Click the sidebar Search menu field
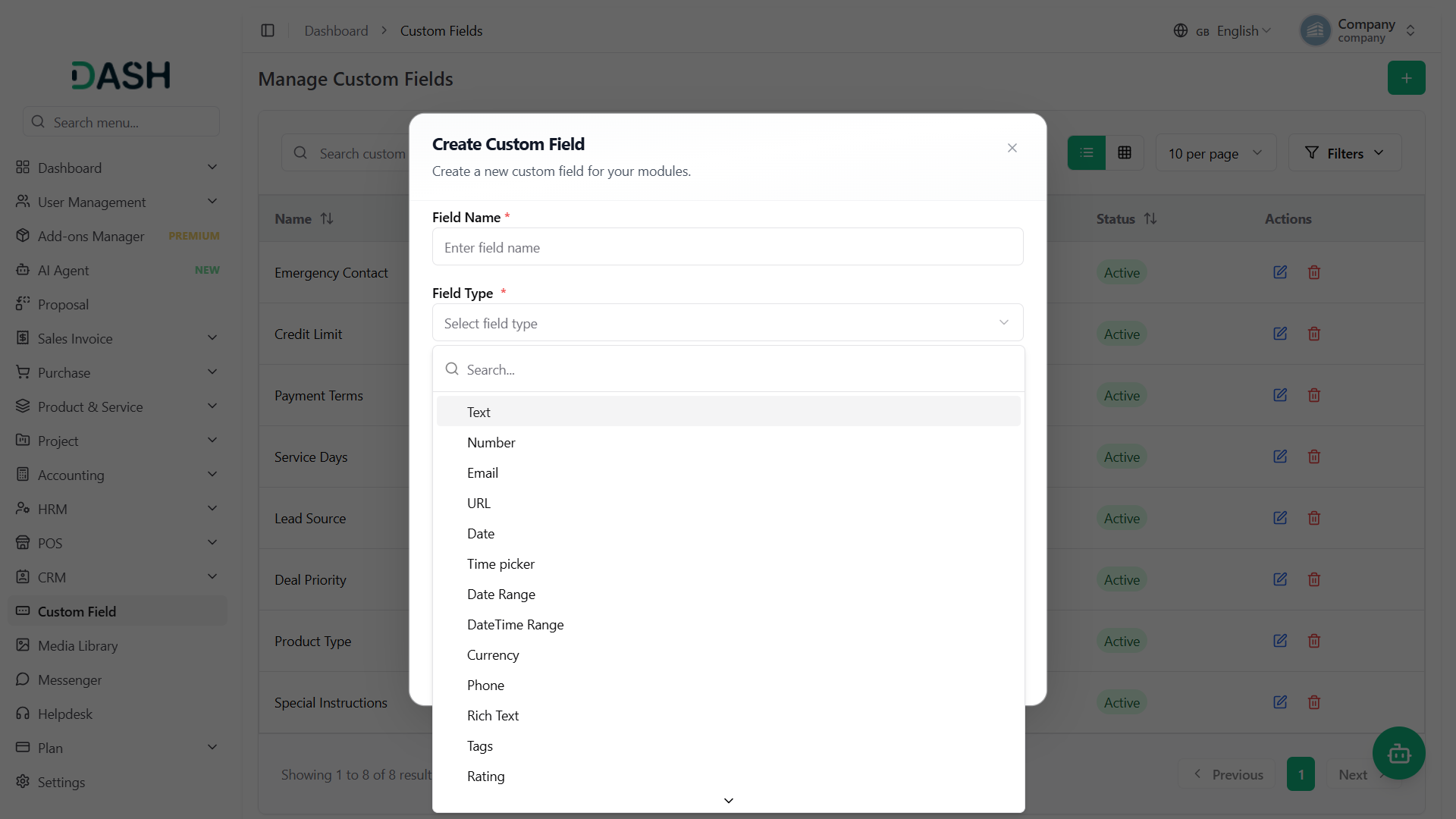The width and height of the screenshot is (1456, 819). (121, 122)
